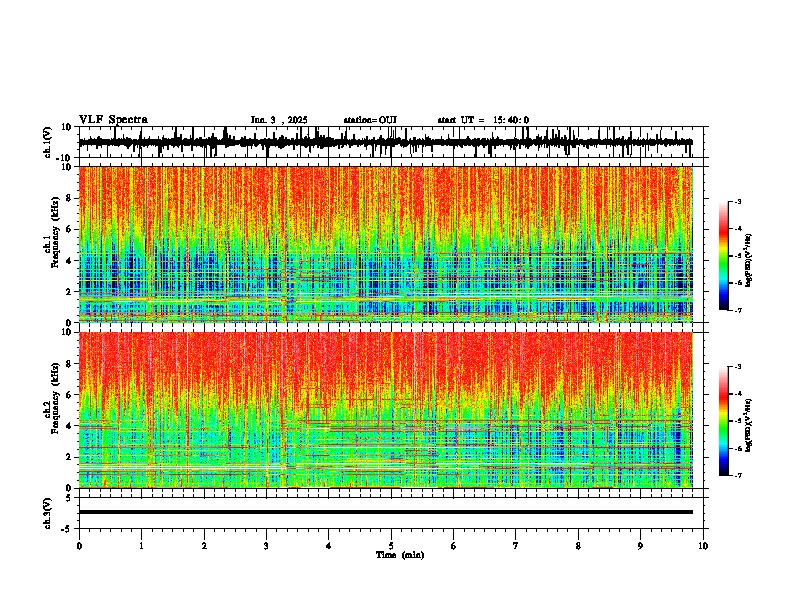The height and width of the screenshot is (612, 792).
Task: Click the ch.1 spectrogram plot
Action: pos(386,244)
